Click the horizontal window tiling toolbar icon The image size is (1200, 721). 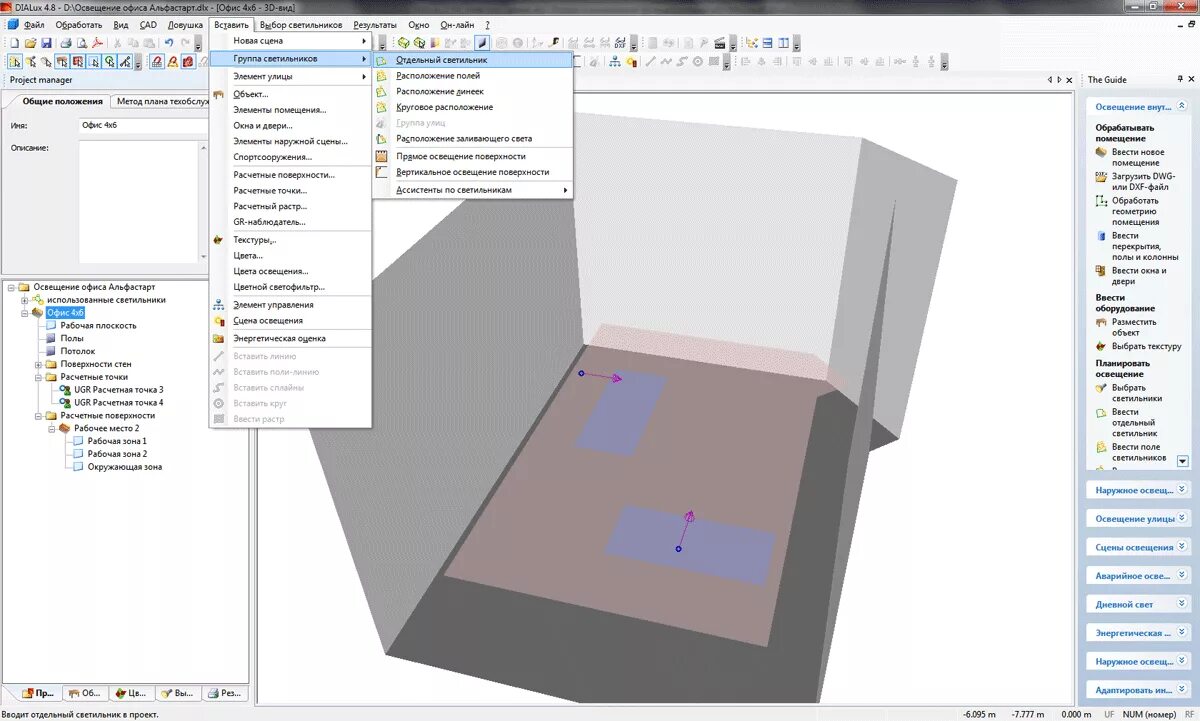[x=767, y=43]
